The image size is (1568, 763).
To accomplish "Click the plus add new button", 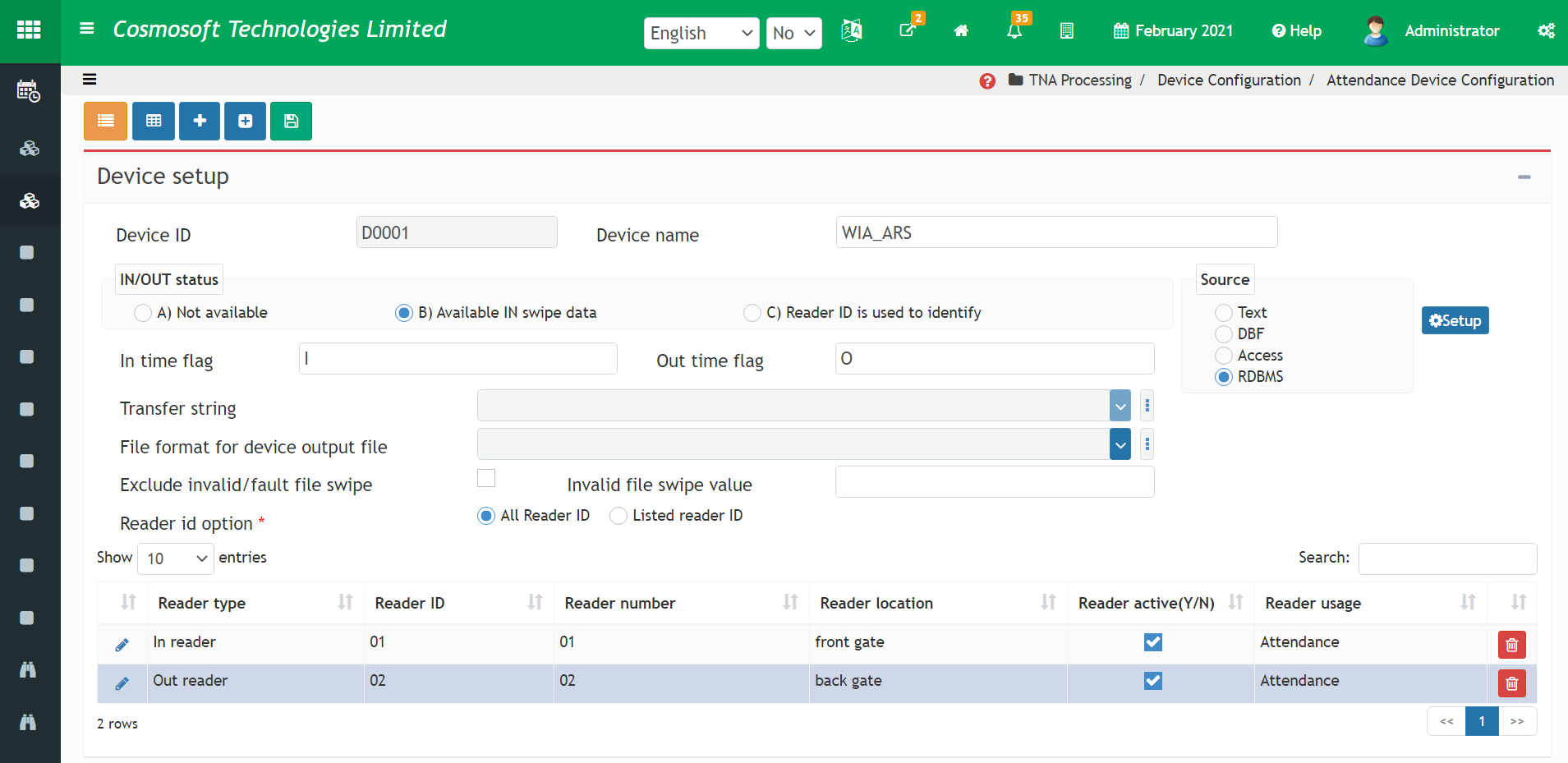I will tap(200, 121).
